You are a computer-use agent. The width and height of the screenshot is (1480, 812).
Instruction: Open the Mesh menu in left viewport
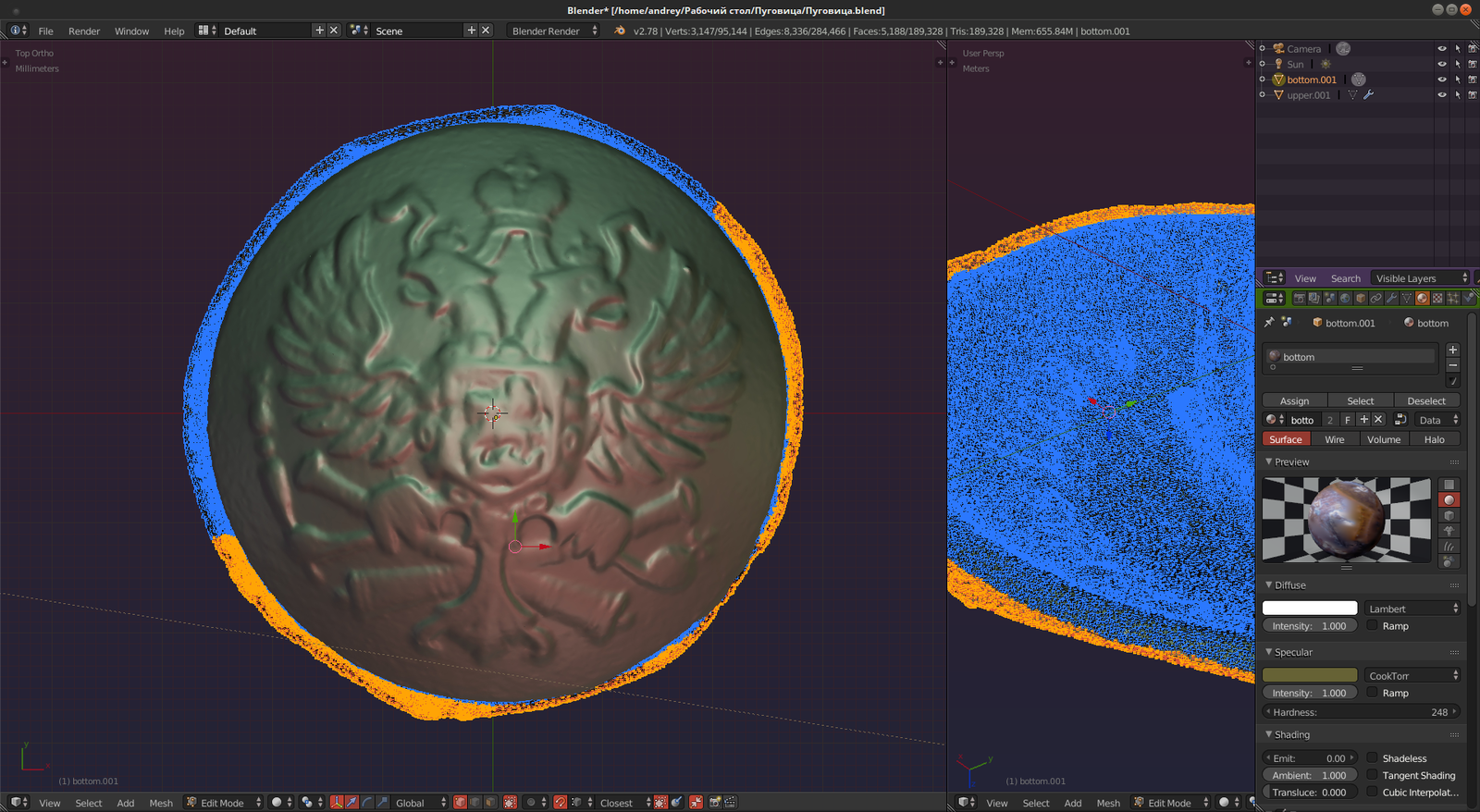161,803
